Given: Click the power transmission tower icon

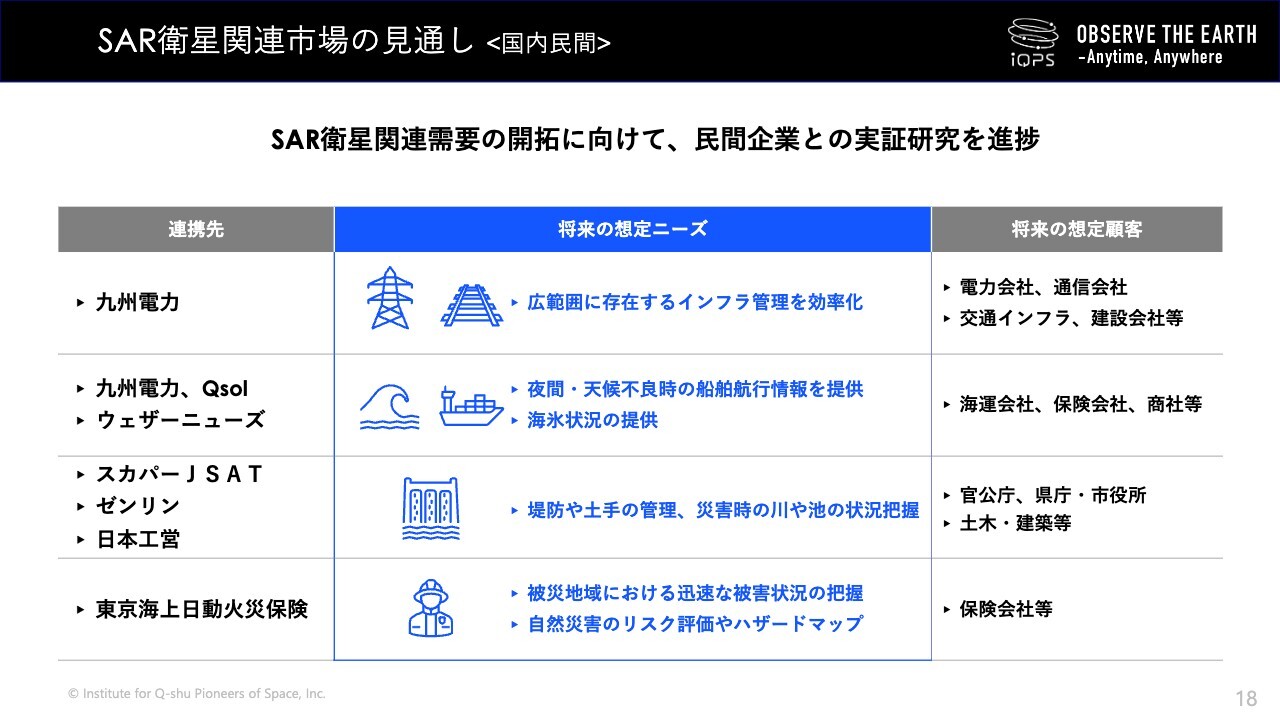Looking at the screenshot, I should click(390, 297).
